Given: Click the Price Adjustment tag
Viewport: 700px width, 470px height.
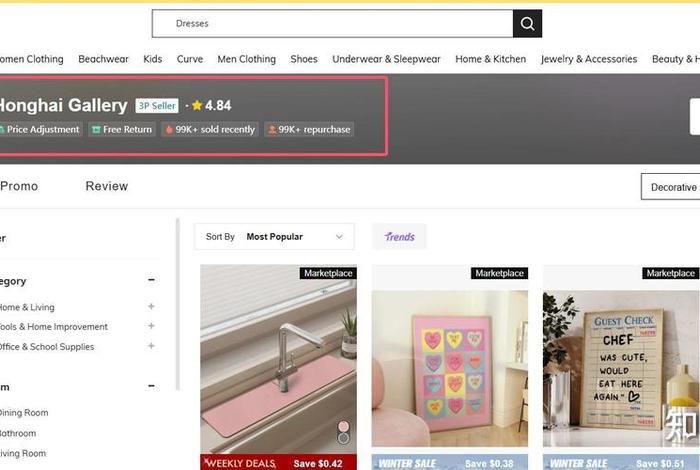Looking at the screenshot, I should pos(39,129).
